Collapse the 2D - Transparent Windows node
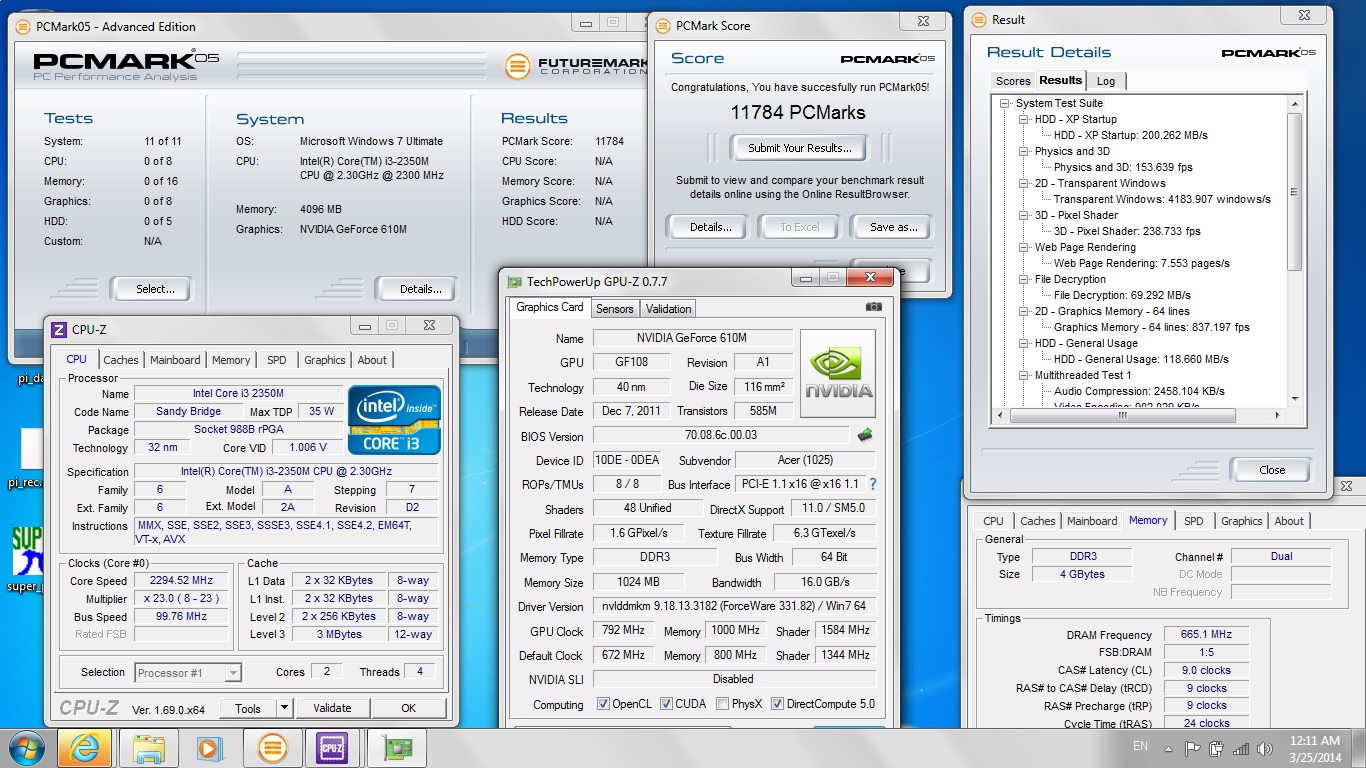The height and width of the screenshot is (768, 1366). click(x=1024, y=183)
